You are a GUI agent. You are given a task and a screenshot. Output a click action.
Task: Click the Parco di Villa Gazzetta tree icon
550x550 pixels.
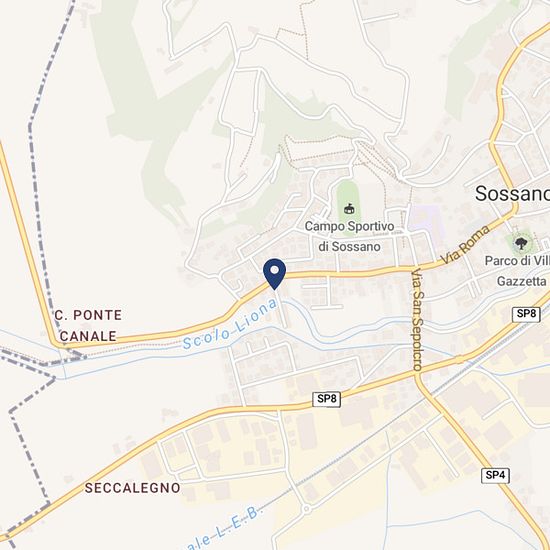tap(521, 243)
